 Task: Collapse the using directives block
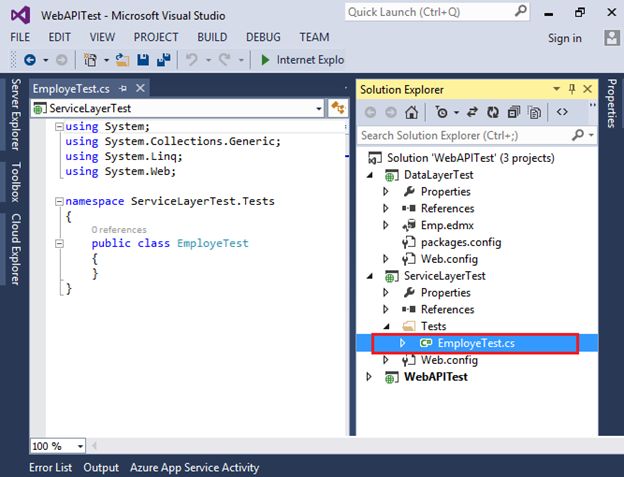point(59,127)
